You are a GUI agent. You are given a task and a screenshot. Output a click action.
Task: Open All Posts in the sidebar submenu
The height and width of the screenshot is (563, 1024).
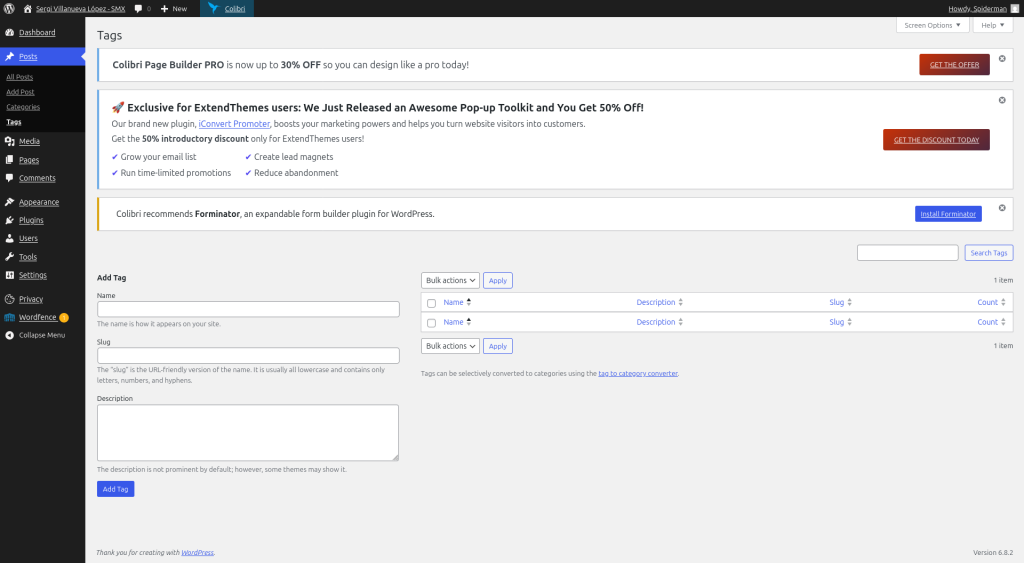pyautogui.click(x=19, y=77)
